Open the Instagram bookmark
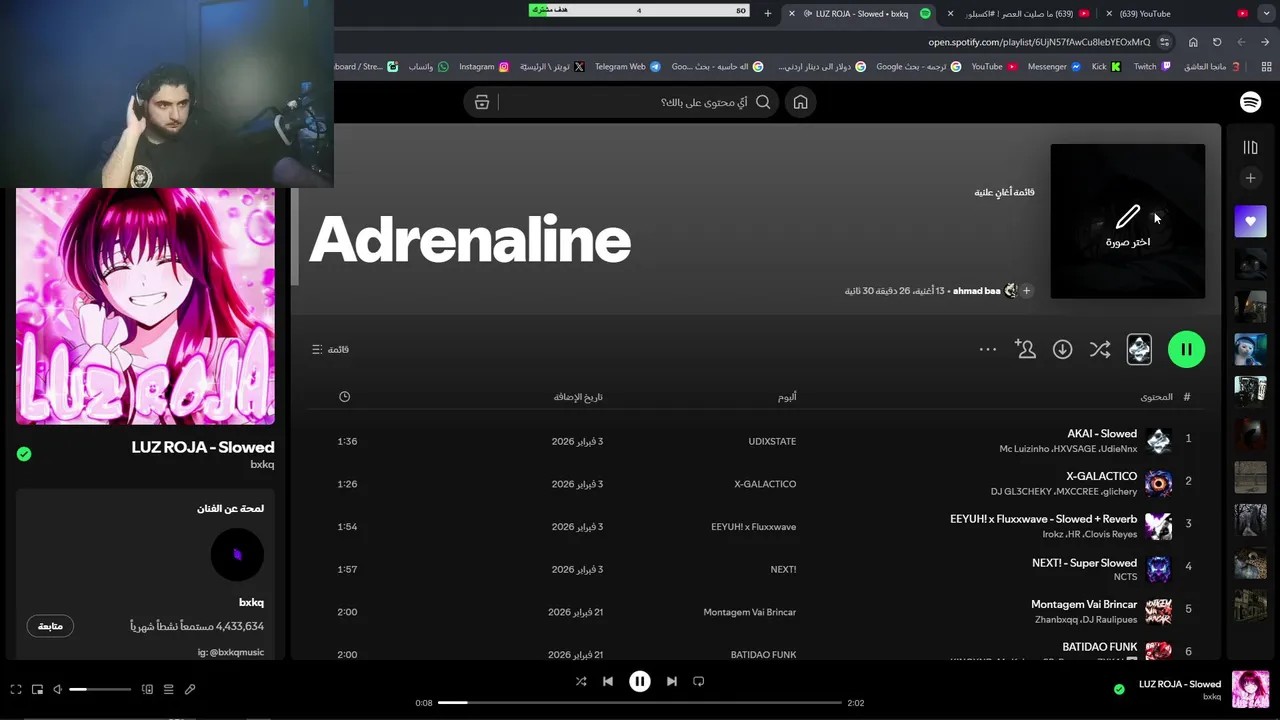Image resolution: width=1280 pixels, height=720 pixels. 484,67
